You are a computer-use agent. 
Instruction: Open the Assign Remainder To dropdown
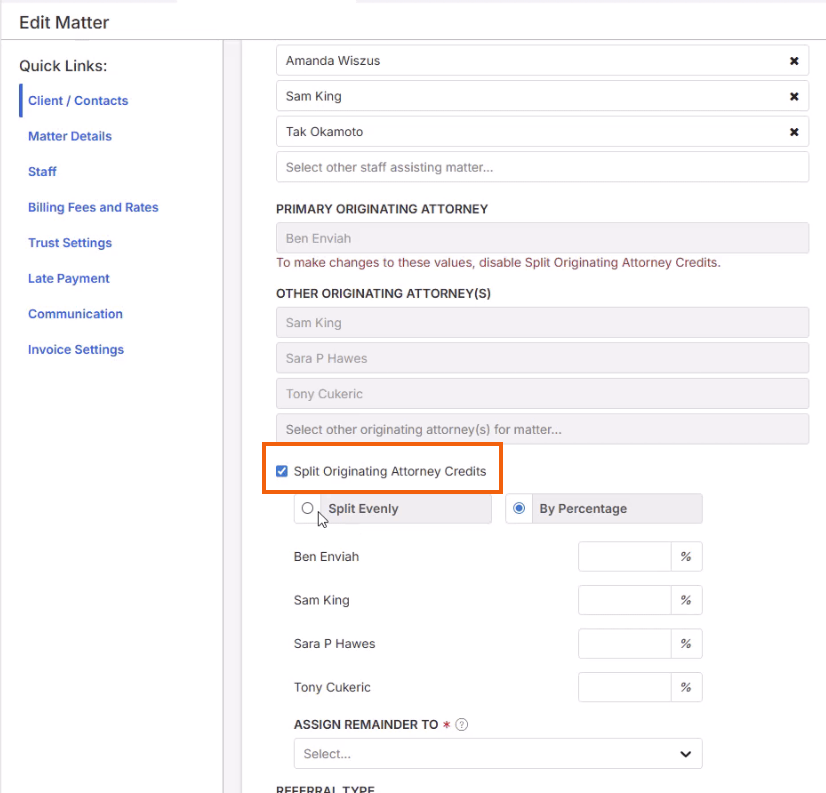[x=498, y=754]
